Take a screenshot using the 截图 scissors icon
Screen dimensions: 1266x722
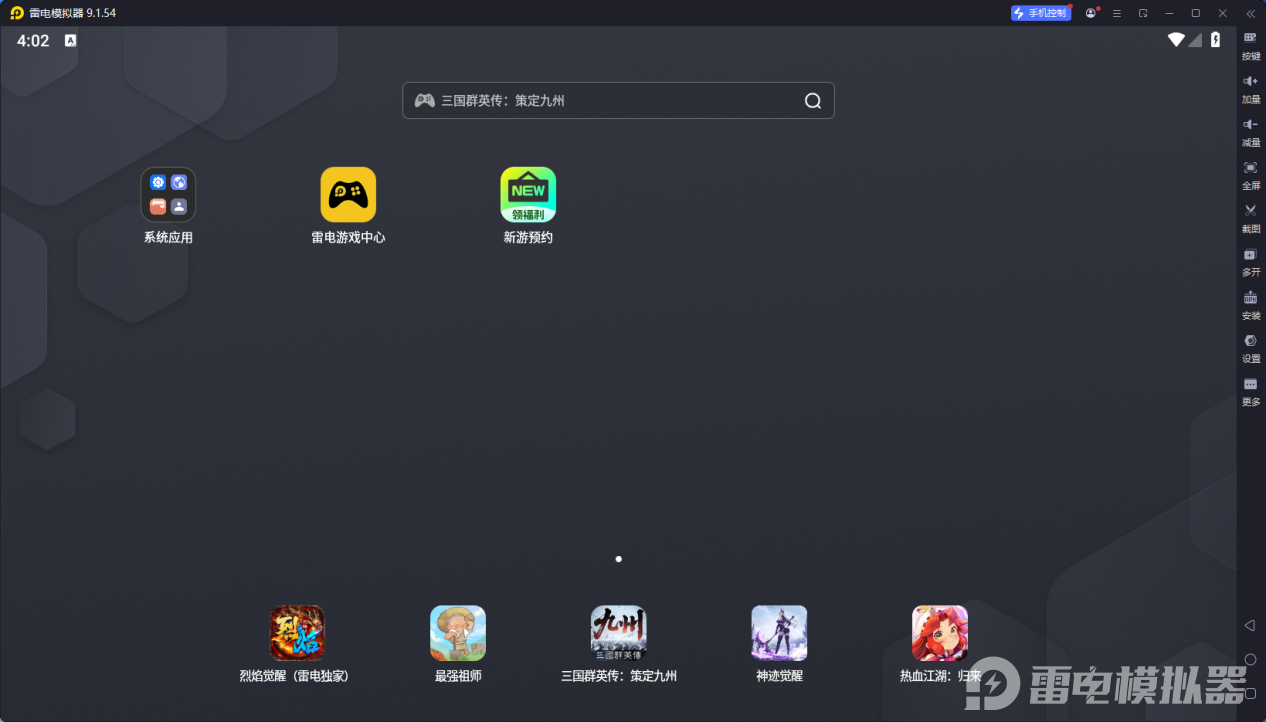click(x=1250, y=217)
